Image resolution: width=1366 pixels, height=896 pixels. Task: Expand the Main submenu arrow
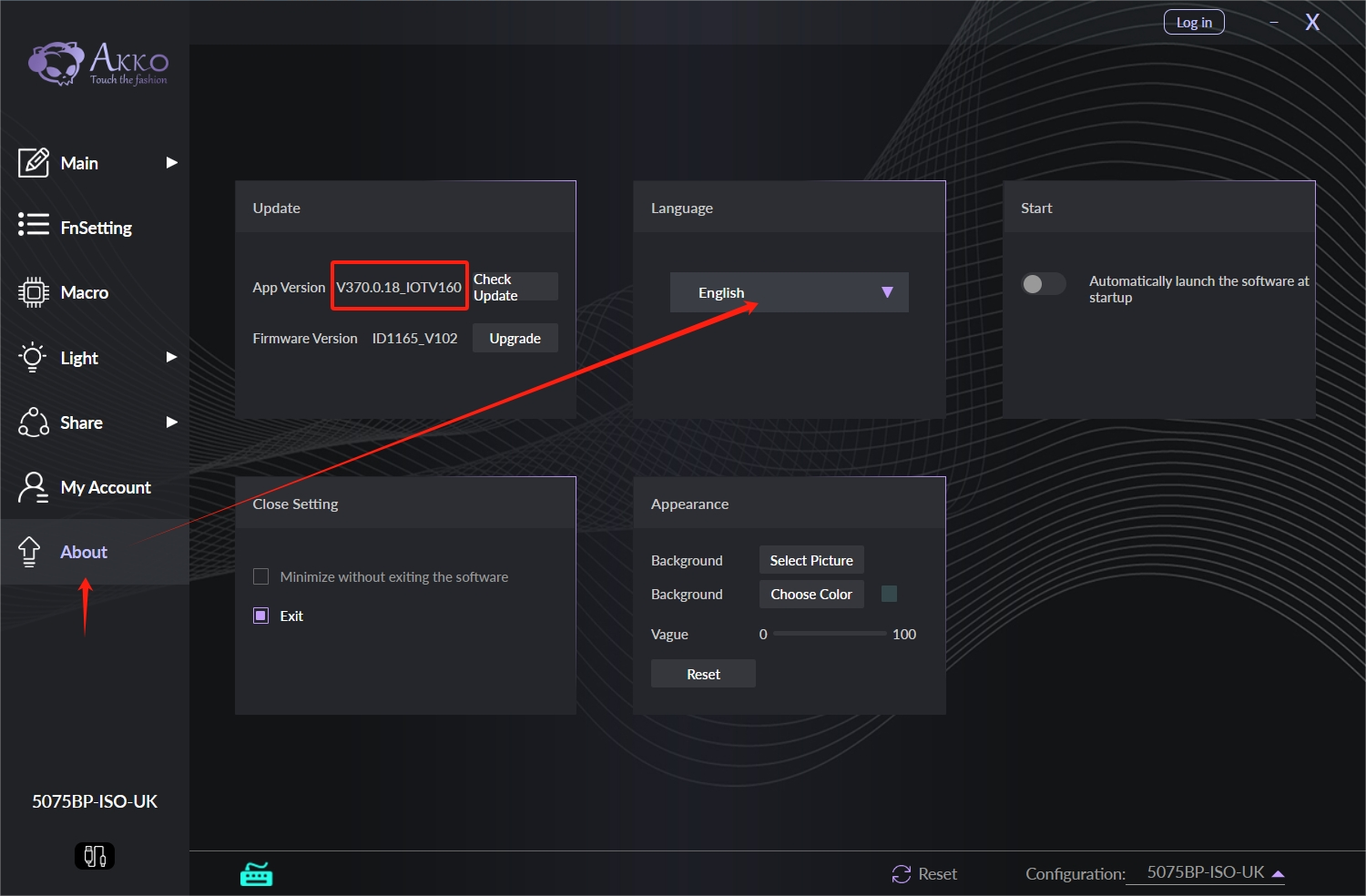[x=171, y=163]
